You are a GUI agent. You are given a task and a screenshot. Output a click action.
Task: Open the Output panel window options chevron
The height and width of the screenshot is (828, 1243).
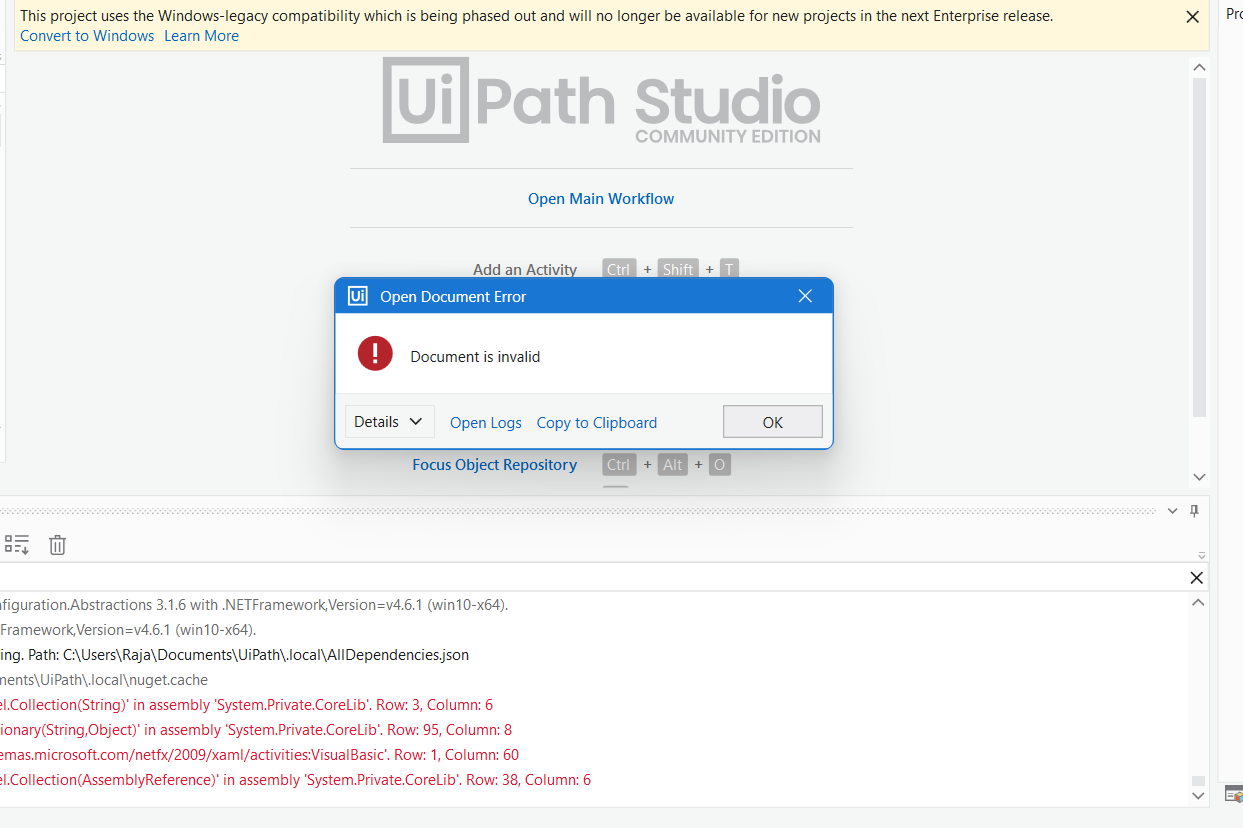(1173, 511)
